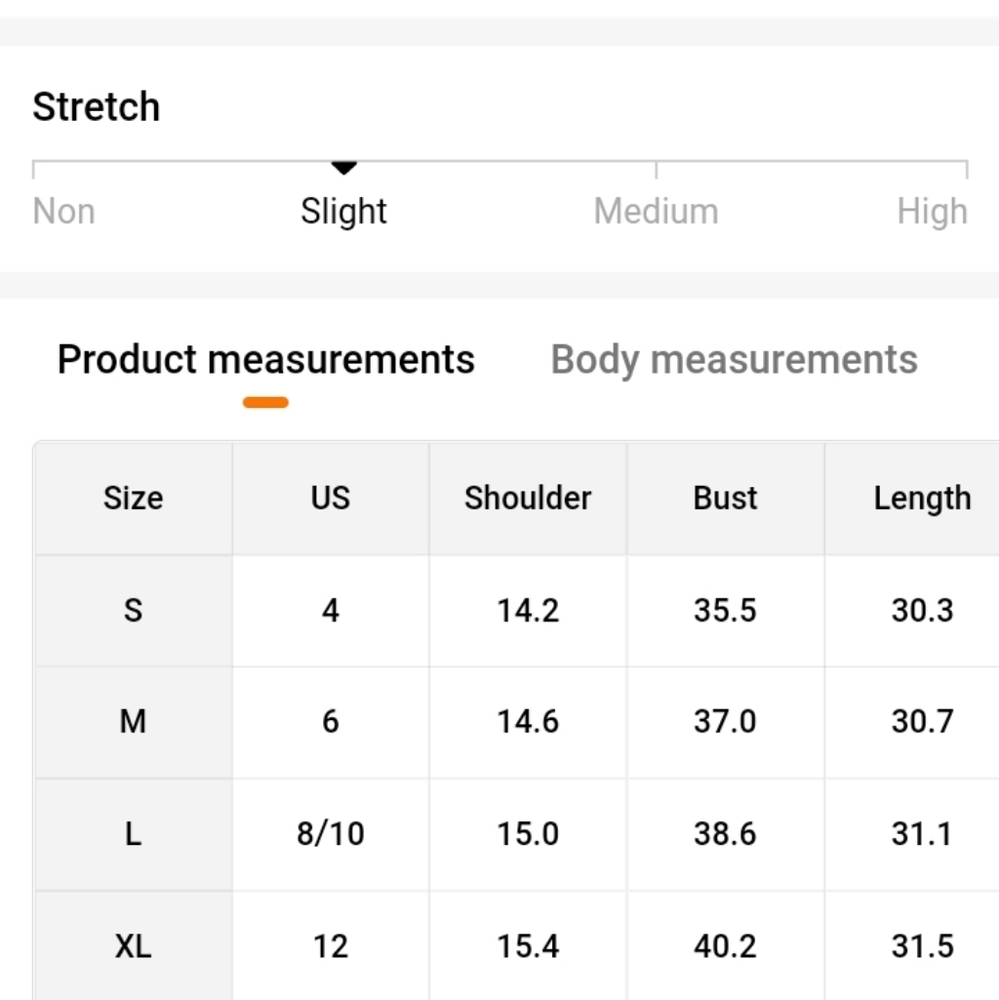Click the Bust column header
This screenshot has width=999, height=1000.
[725, 498]
